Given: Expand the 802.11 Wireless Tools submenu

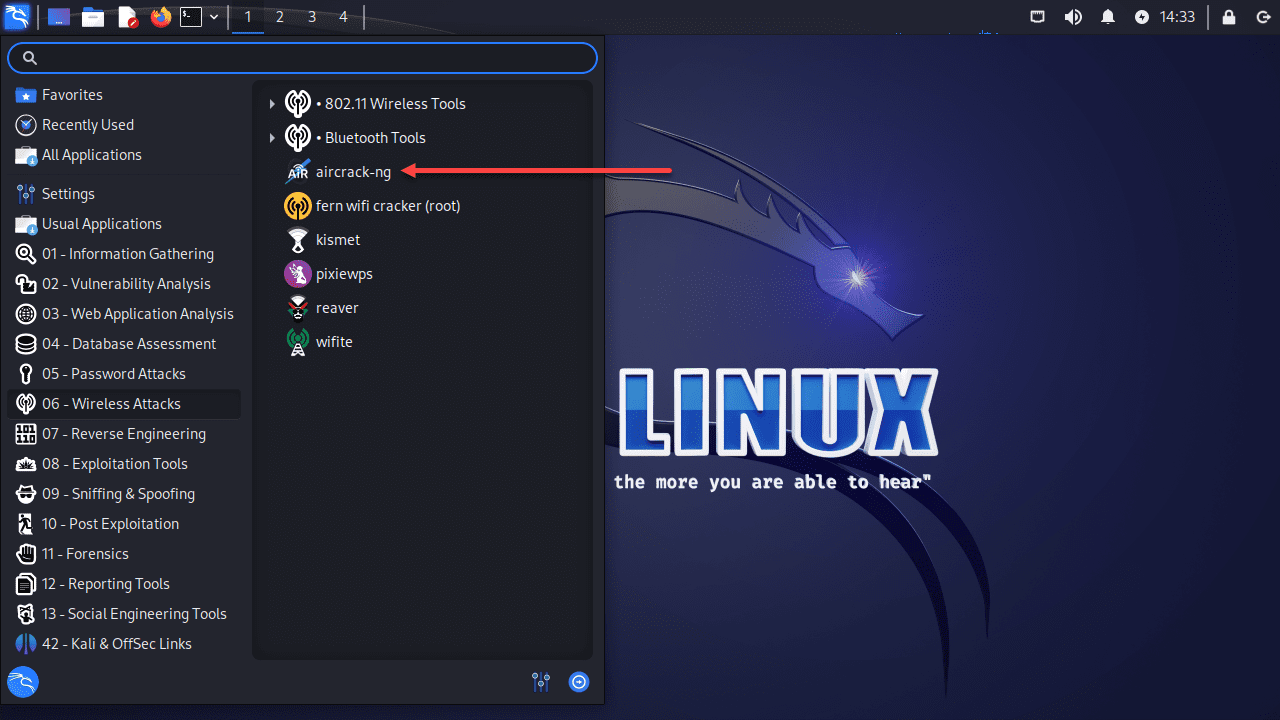Looking at the screenshot, I should 272,104.
